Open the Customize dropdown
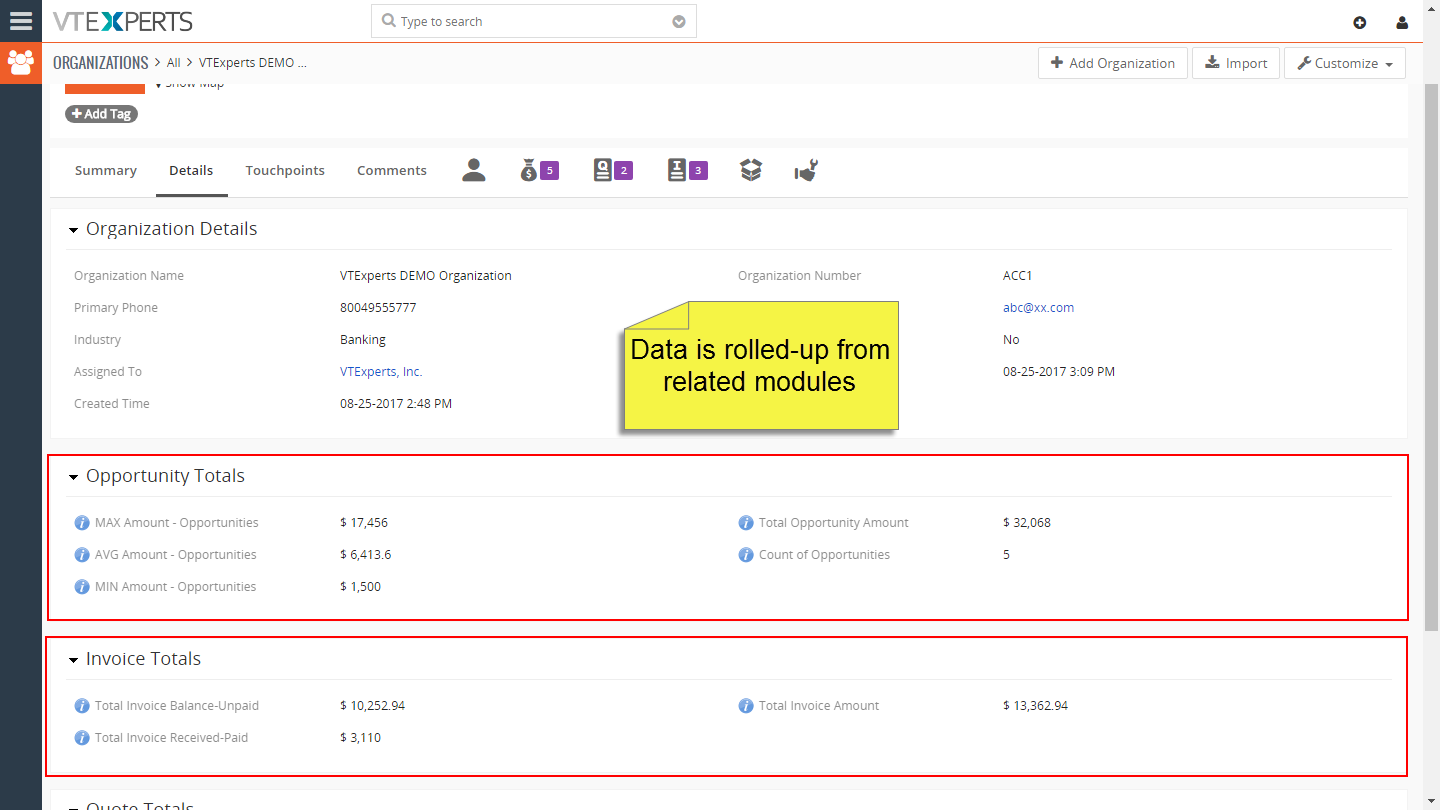Viewport: 1440px width, 810px height. (x=1345, y=63)
